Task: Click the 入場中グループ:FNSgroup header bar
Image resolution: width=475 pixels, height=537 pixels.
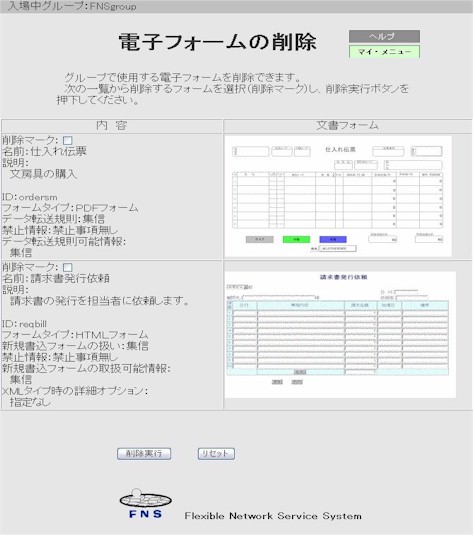Action: click(x=236, y=7)
